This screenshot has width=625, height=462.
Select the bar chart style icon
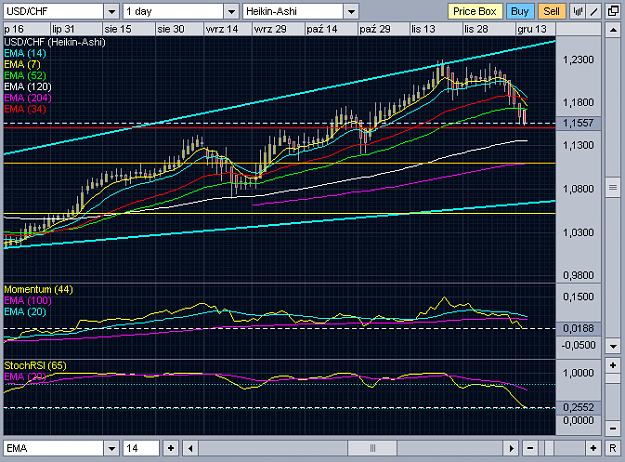click(x=578, y=12)
